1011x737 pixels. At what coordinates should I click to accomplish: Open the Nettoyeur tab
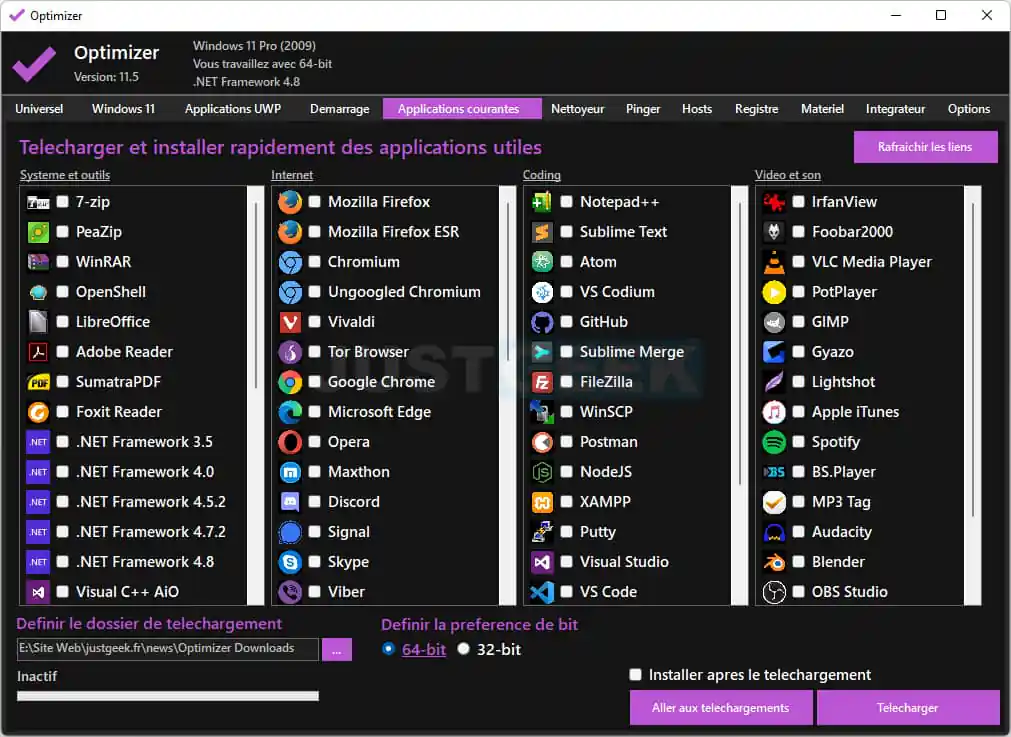578,109
